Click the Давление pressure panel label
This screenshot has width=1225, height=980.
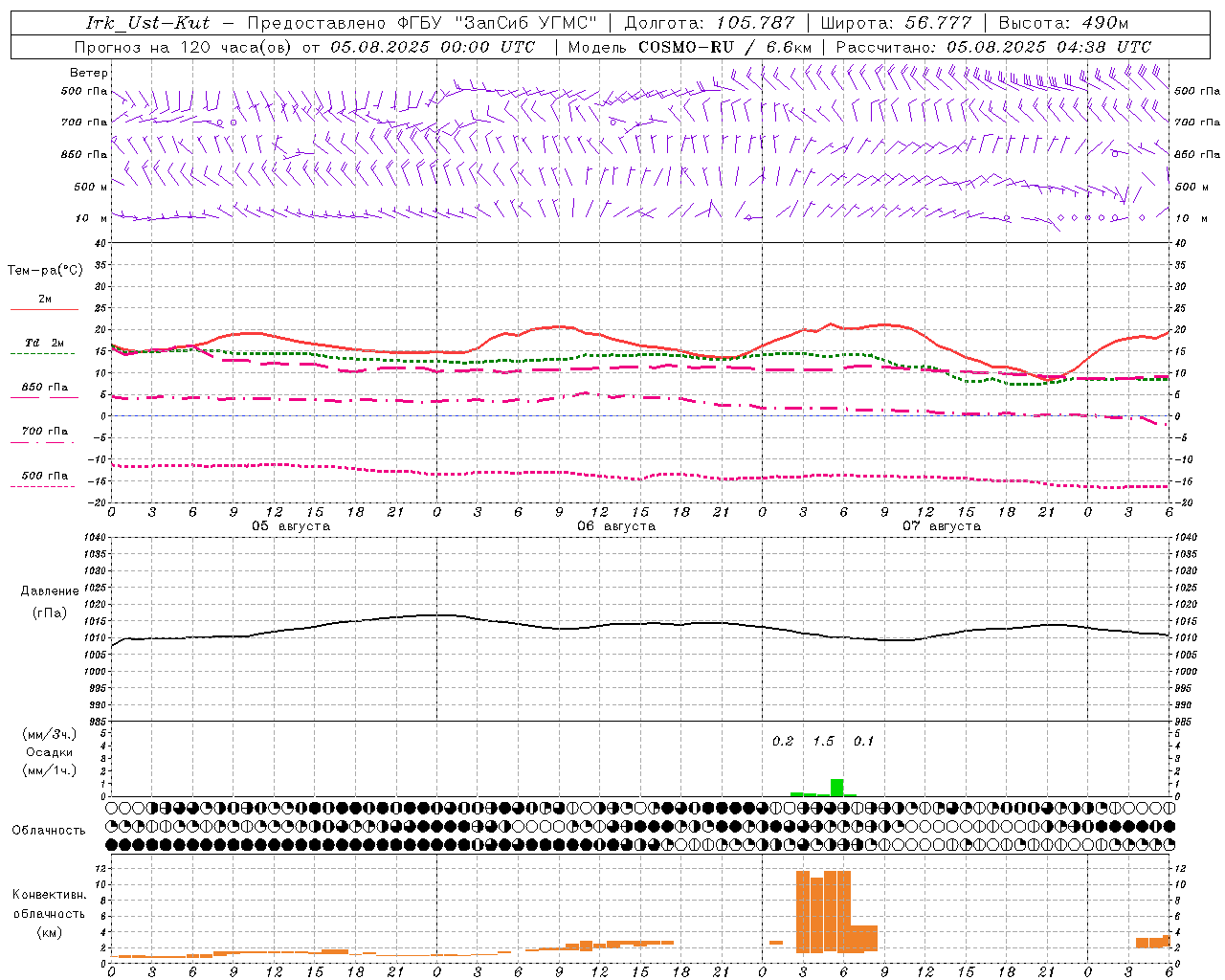click(x=50, y=591)
